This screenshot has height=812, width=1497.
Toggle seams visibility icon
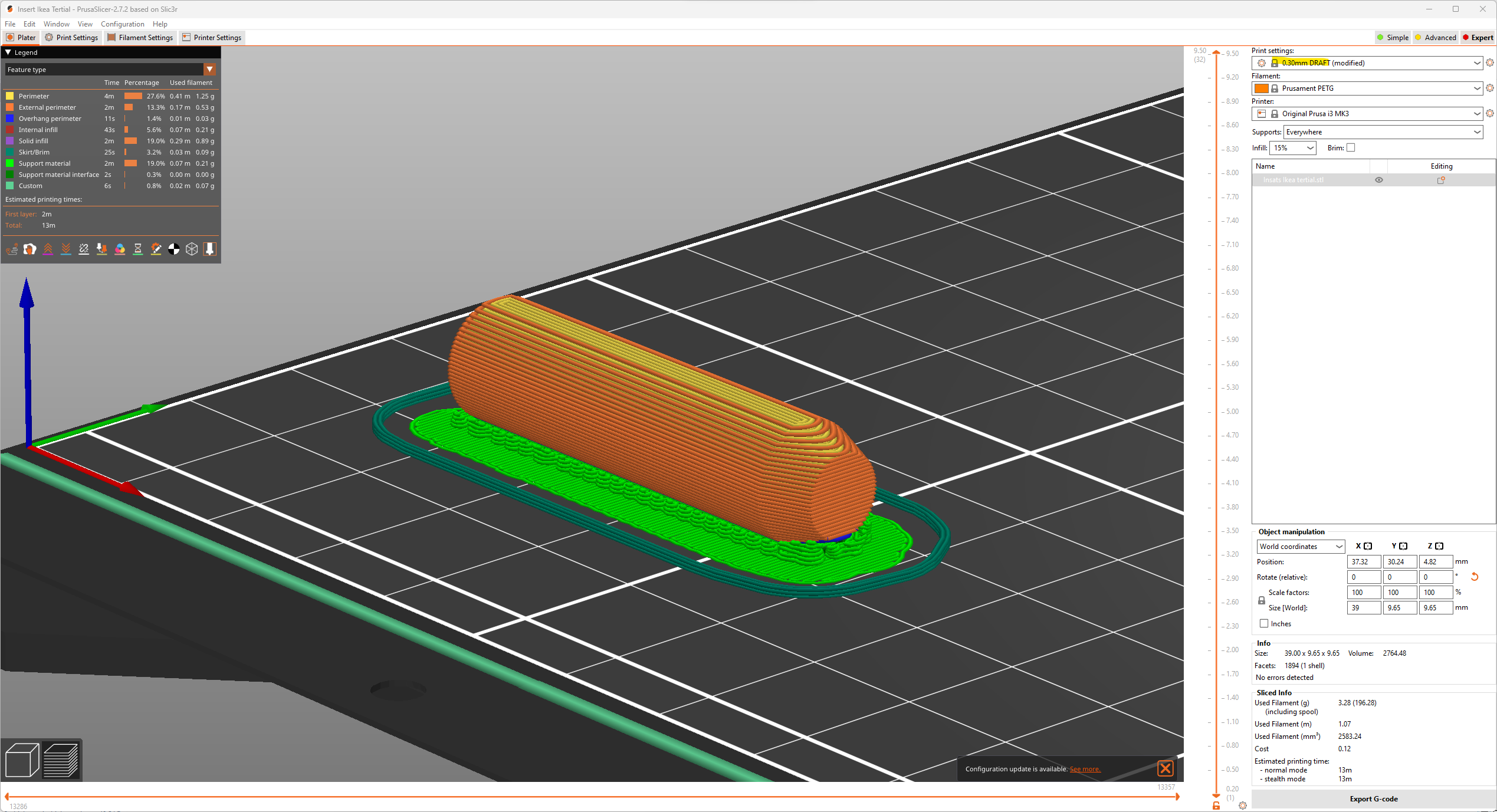point(84,249)
